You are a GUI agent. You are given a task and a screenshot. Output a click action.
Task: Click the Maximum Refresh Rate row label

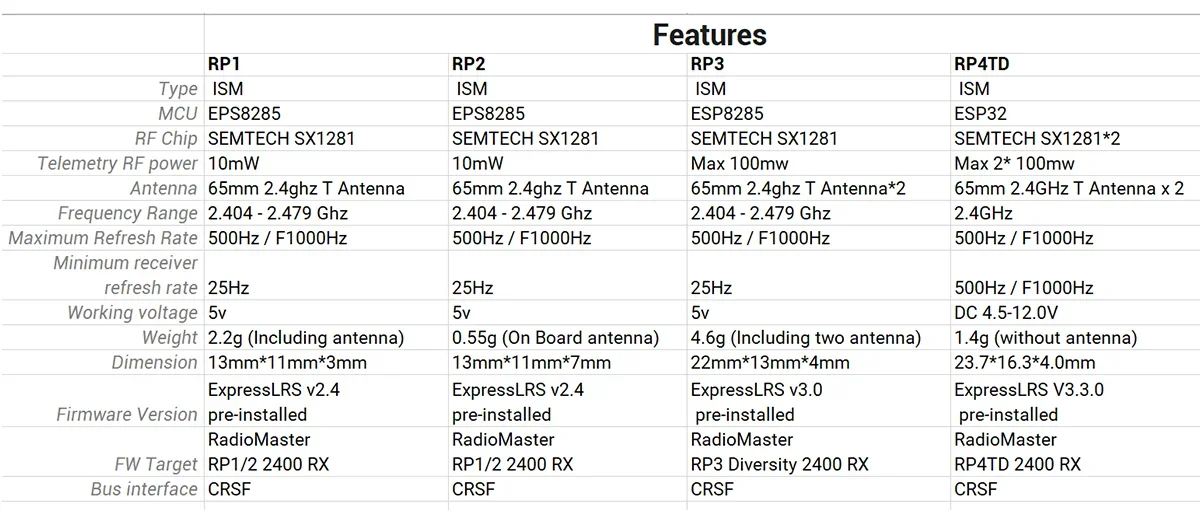click(104, 238)
